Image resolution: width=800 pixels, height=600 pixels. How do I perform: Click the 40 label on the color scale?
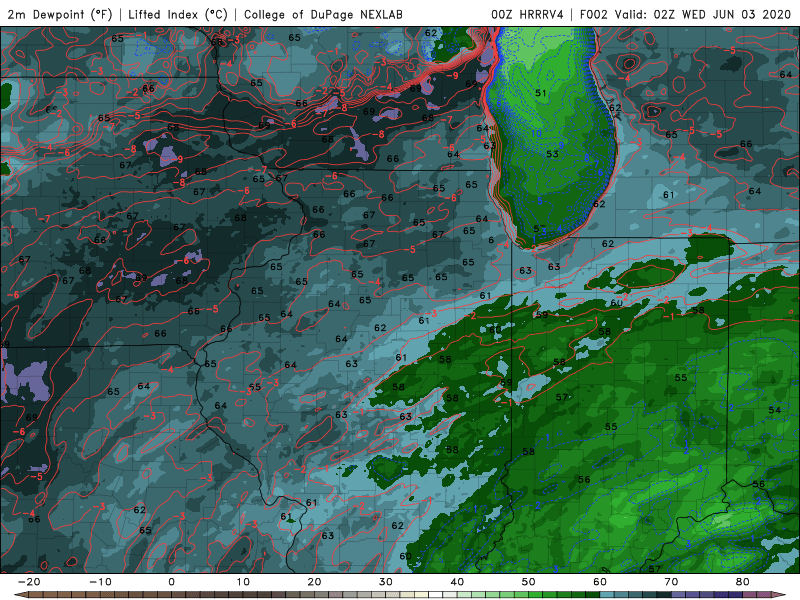pyautogui.click(x=457, y=582)
